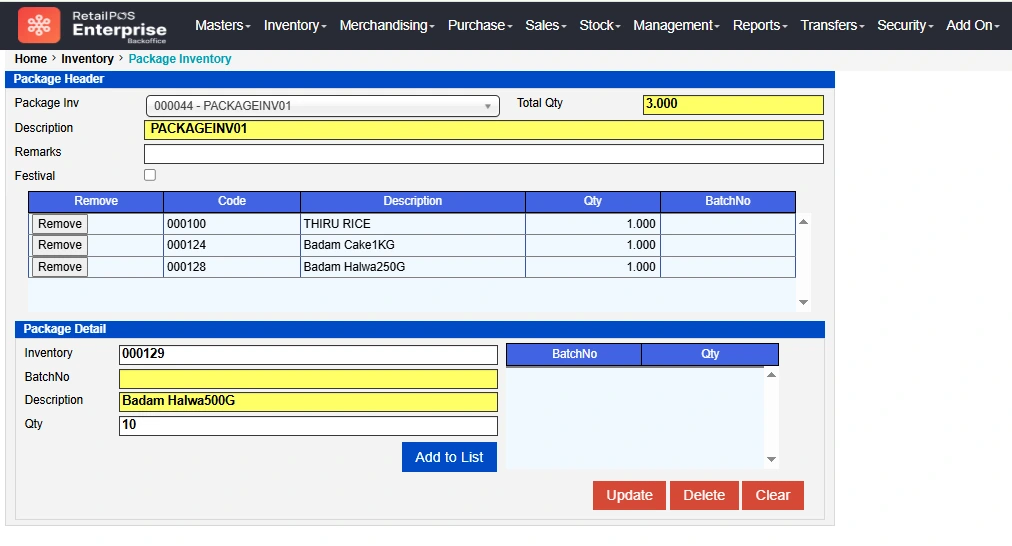The image size is (1012, 546).
Task: Click BatchNo column header in item table
Action: tap(728, 201)
